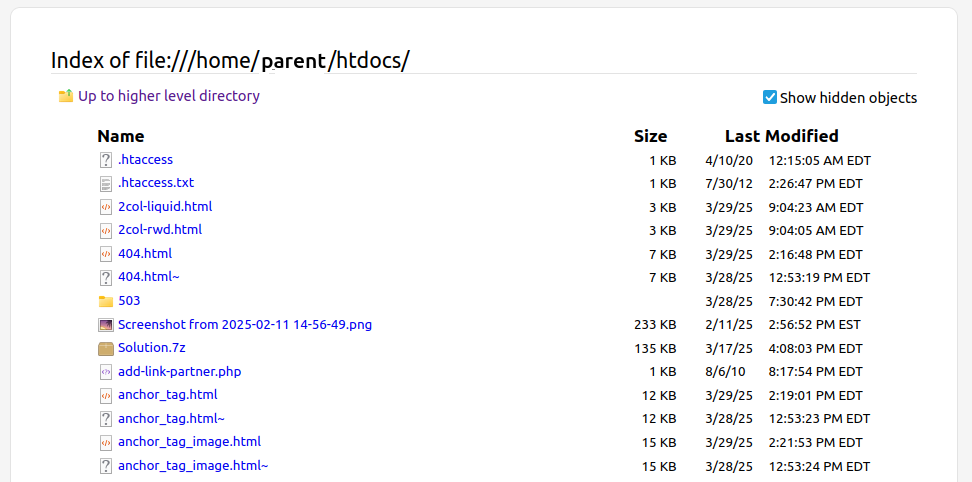Click the add-link-partner.php file icon
972x482 pixels.
point(105,372)
